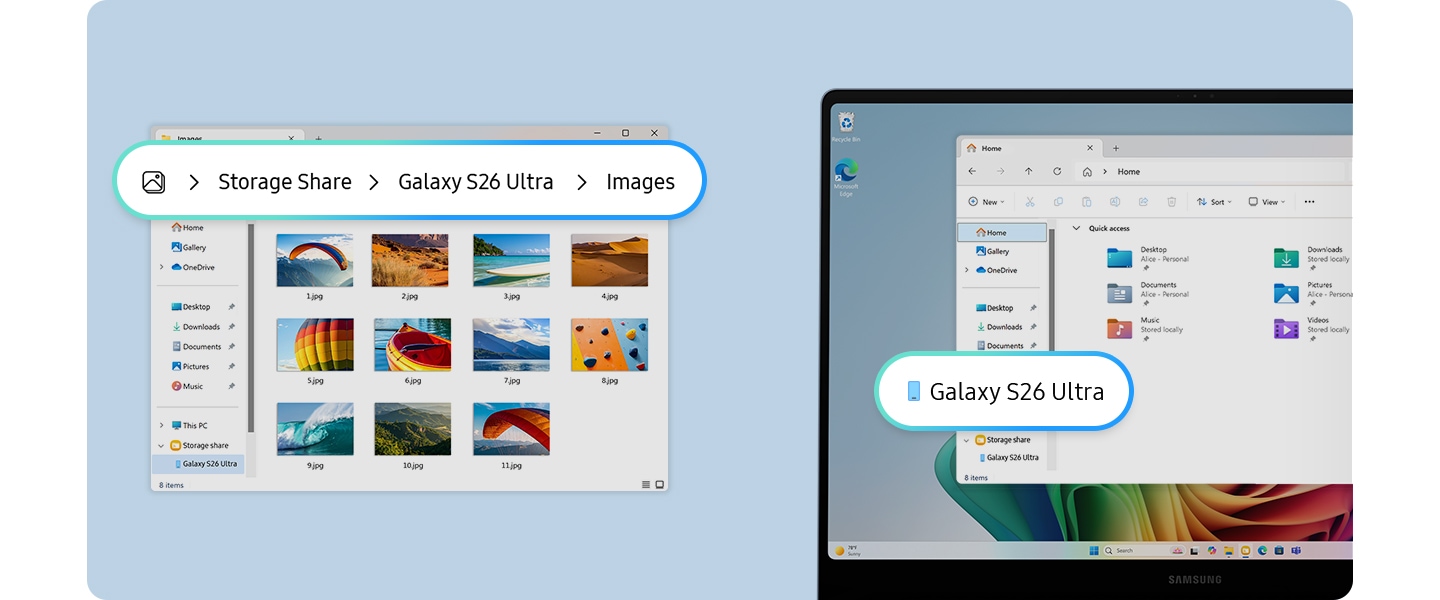This screenshot has height=600, width=1440.
Task: Select the 1.jpg paraglider thumbnail
Action: [314, 261]
